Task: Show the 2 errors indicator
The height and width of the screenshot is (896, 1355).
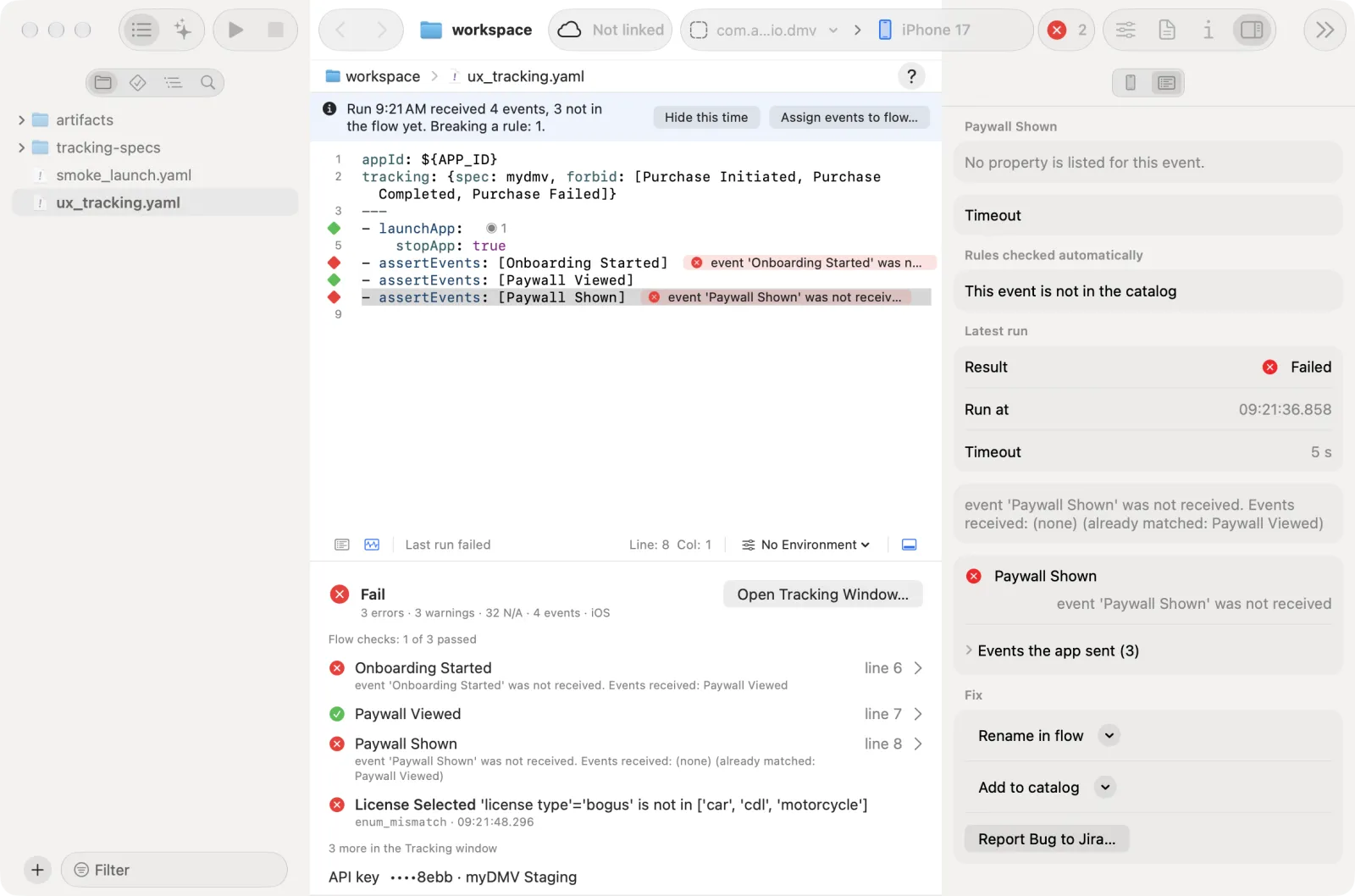Action: click(x=1066, y=30)
